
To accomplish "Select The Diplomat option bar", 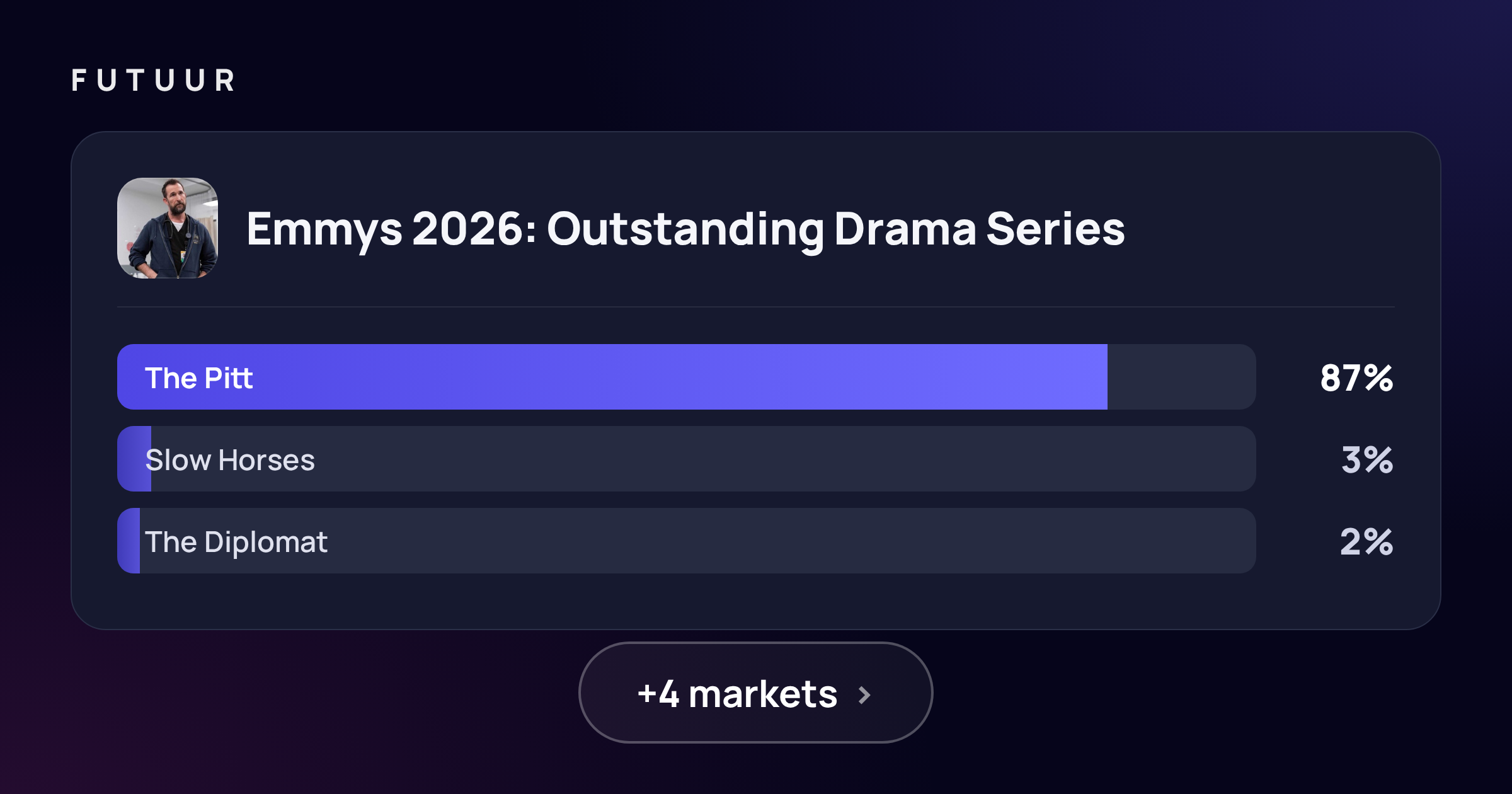I will point(687,541).
